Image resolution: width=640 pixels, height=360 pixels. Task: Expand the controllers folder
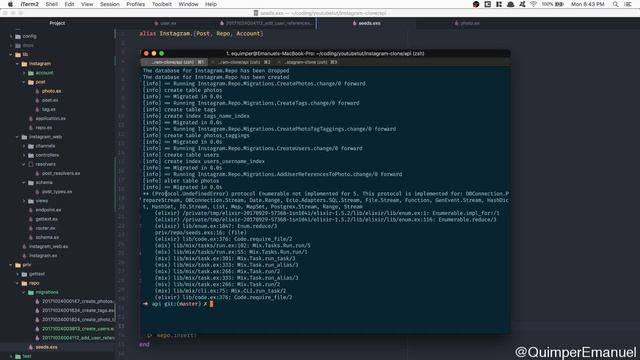pyautogui.click(x=24, y=155)
